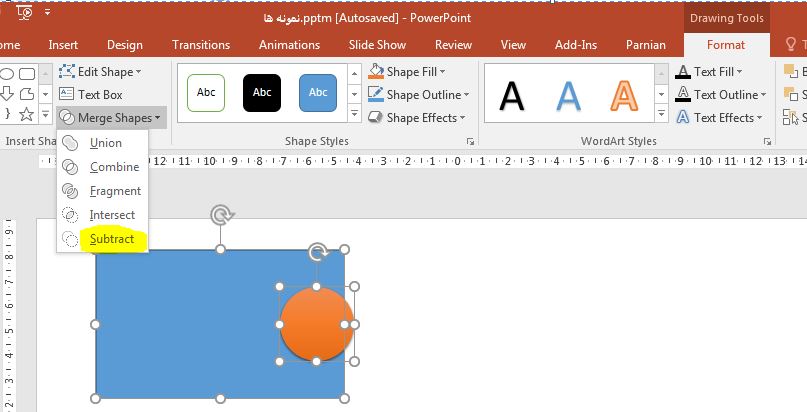Open the Text Fill dropdown
807x412 pixels.
click(709, 71)
